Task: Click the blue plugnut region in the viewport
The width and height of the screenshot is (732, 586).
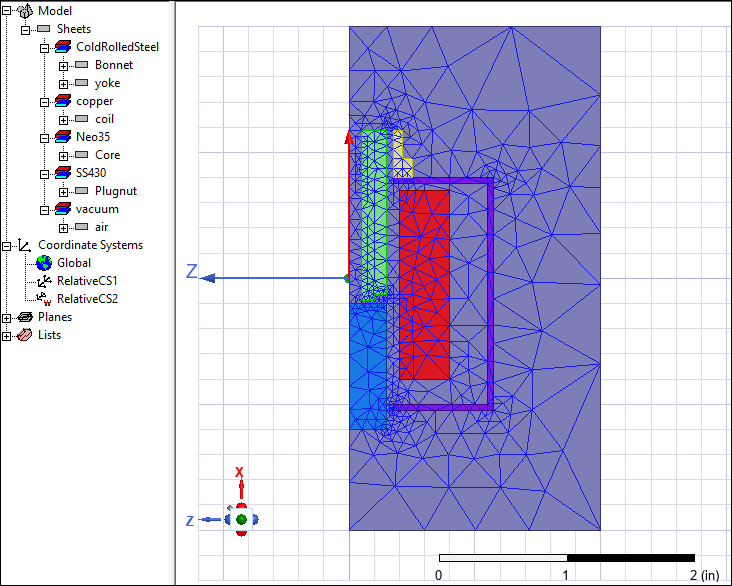Action: pyautogui.click(x=368, y=367)
